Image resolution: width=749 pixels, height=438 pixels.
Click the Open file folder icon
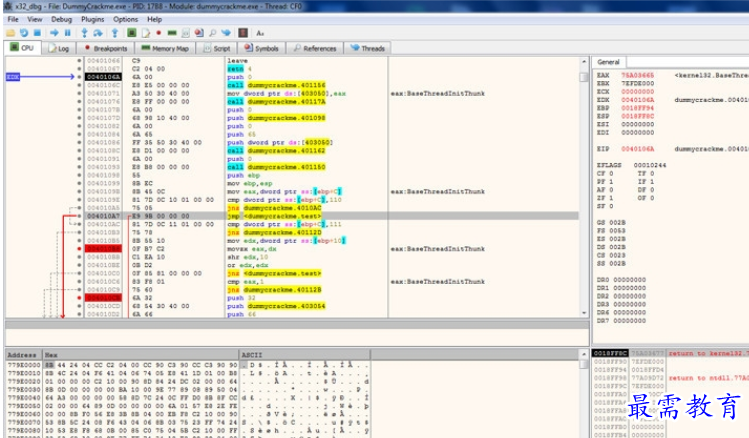point(10,33)
